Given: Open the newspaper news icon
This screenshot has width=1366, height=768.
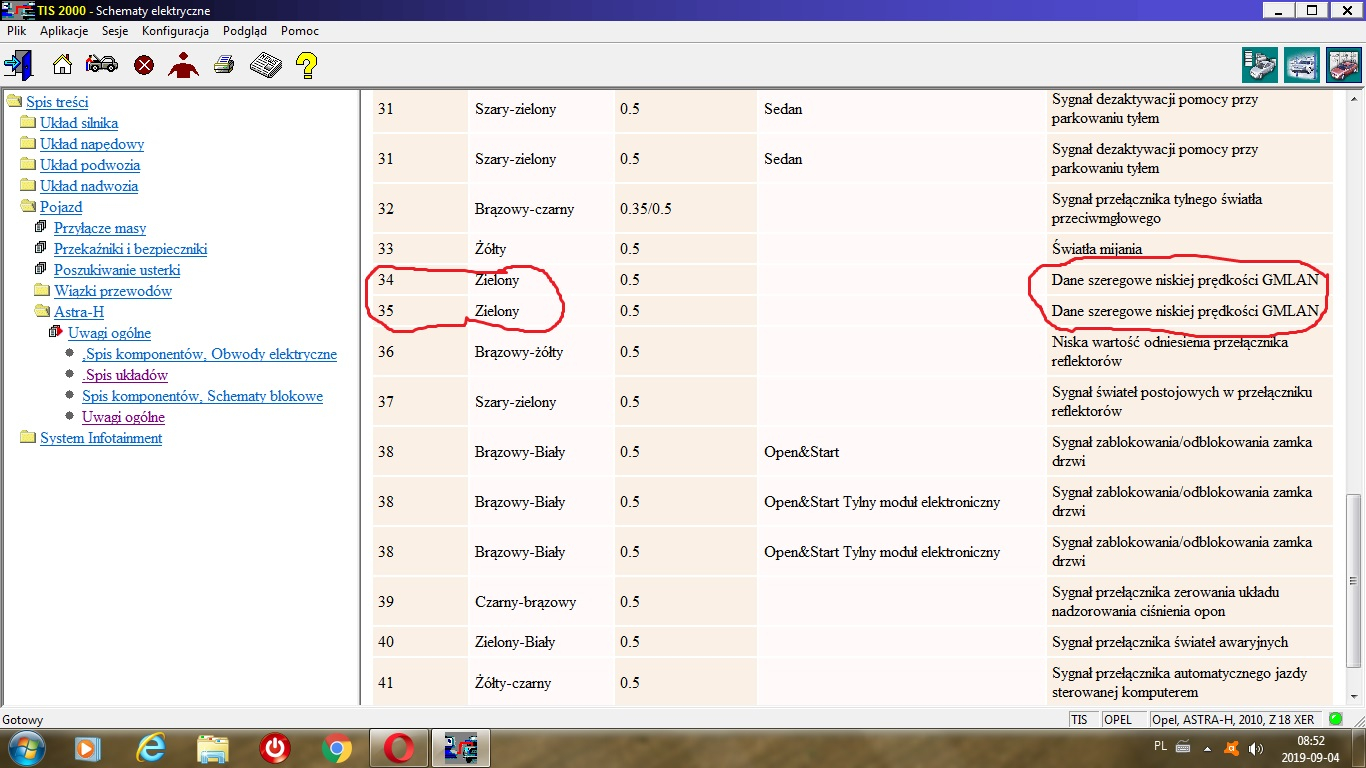Looking at the screenshot, I should click(265, 66).
